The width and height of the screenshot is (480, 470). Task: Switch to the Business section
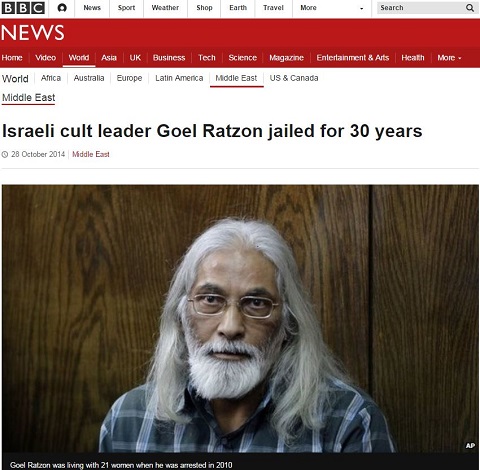click(169, 58)
